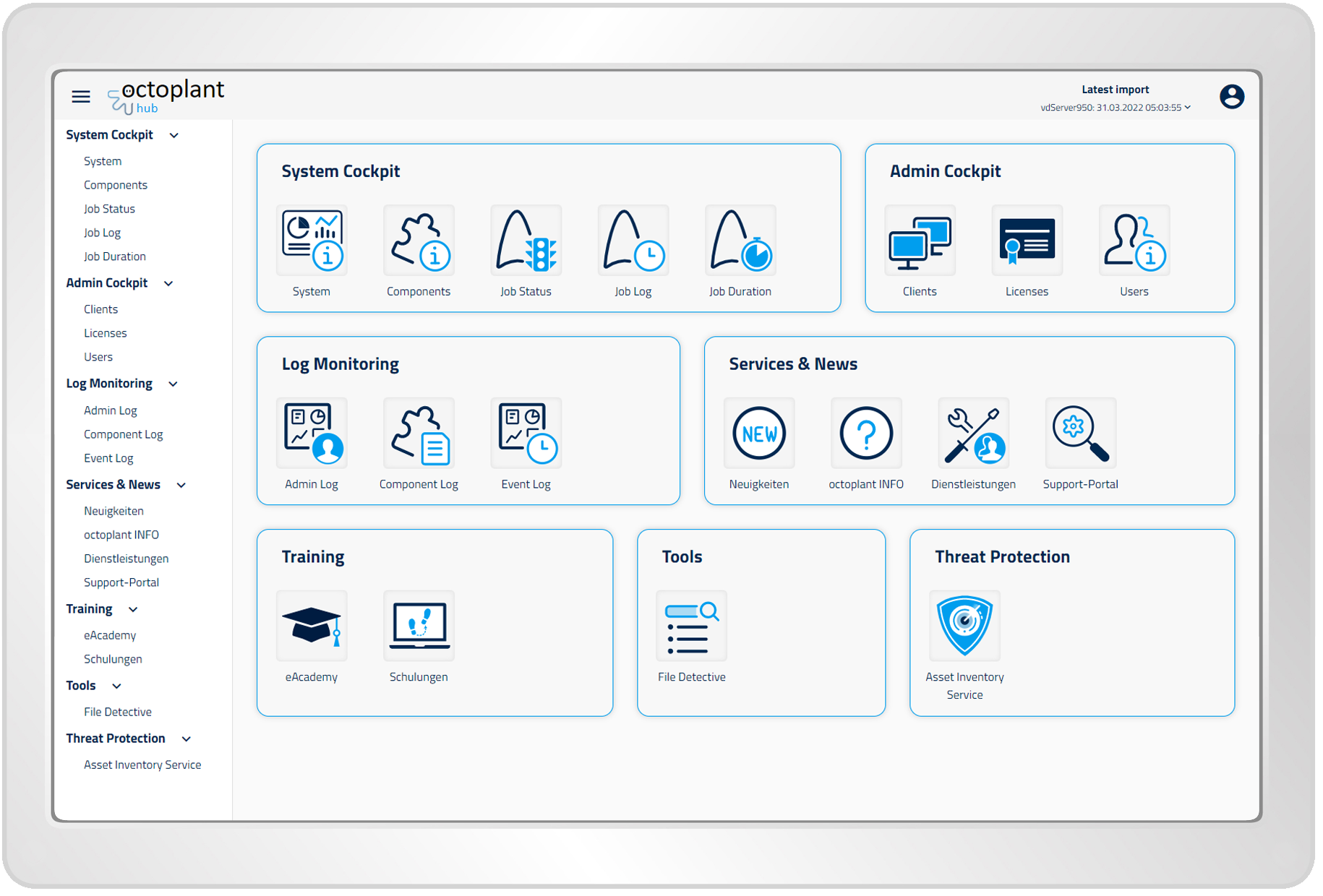Open the Users tile icon
Viewport: 1323px width, 896px height.
(x=1134, y=241)
